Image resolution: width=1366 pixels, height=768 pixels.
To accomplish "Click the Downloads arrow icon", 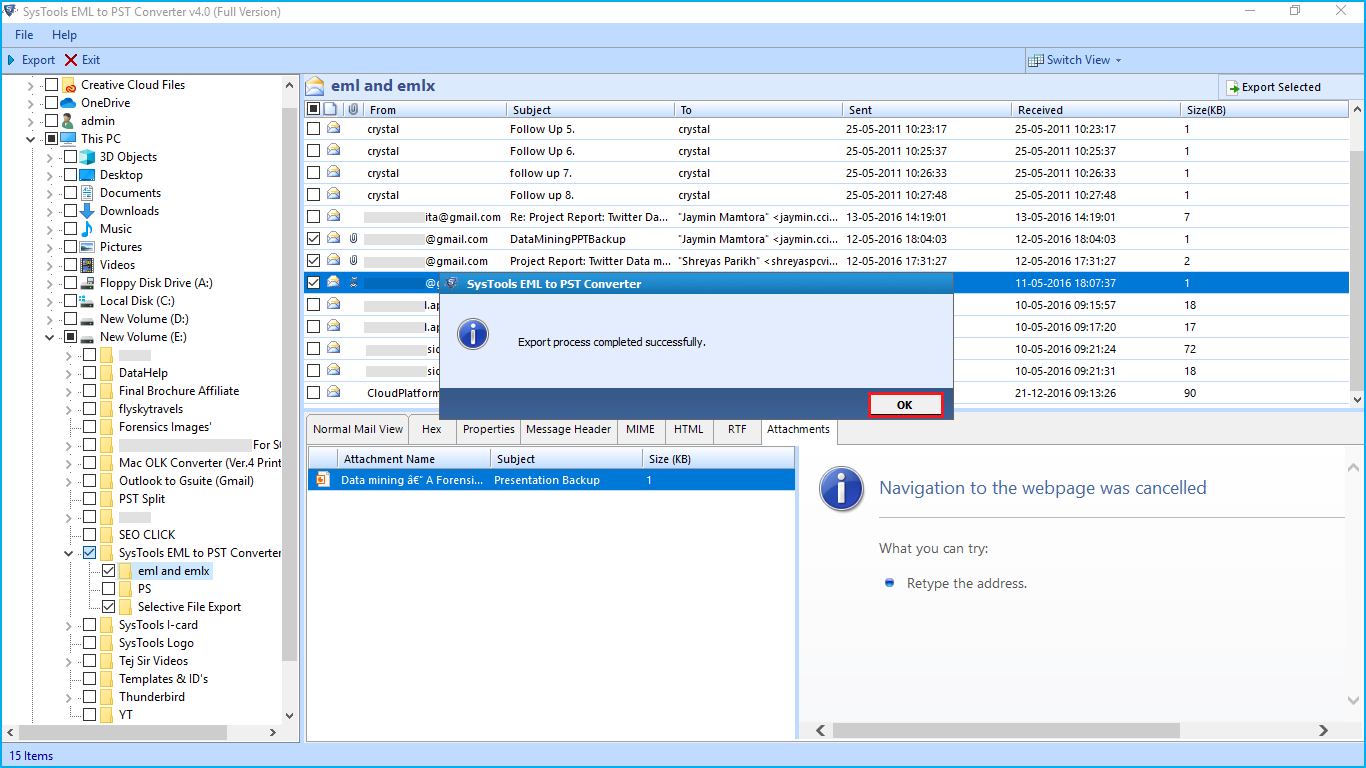I will click(x=87, y=211).
